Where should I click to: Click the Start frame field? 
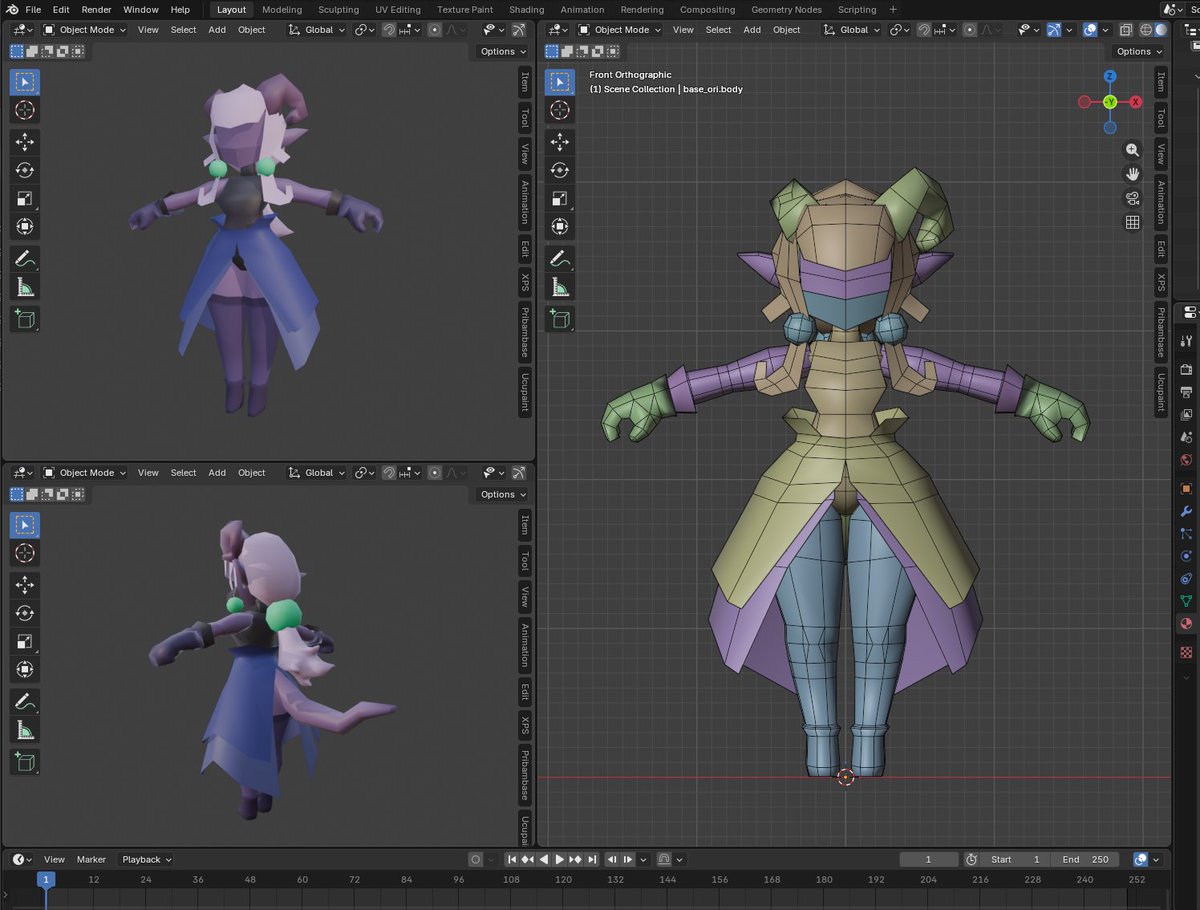click(x=1015, y=859)
